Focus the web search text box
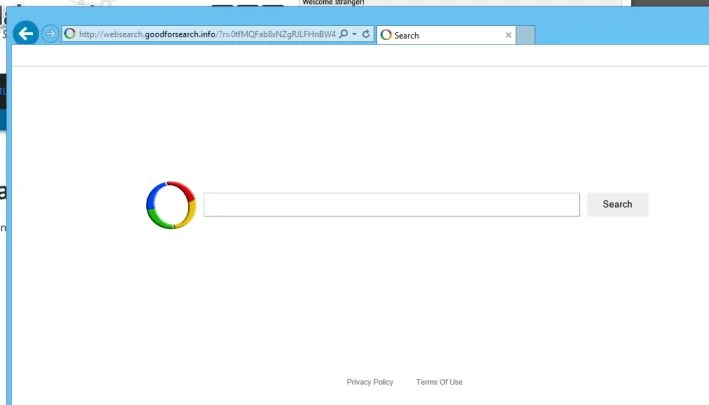 (x=392, y=205)
